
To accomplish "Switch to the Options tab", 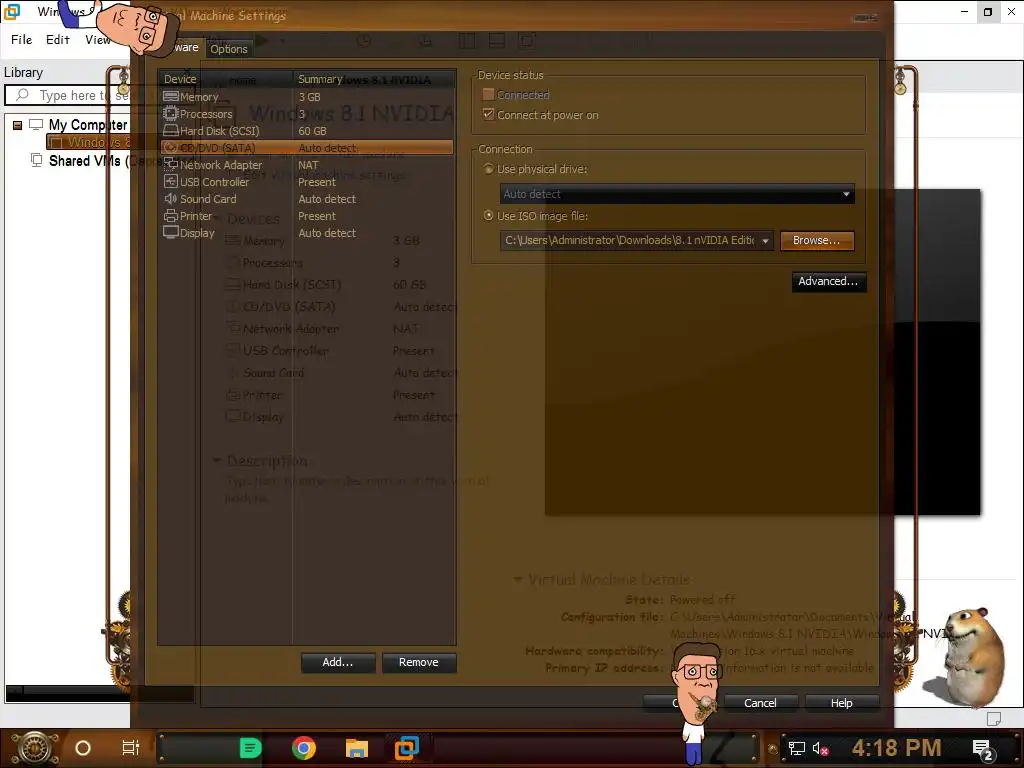I will click(229, 49).
